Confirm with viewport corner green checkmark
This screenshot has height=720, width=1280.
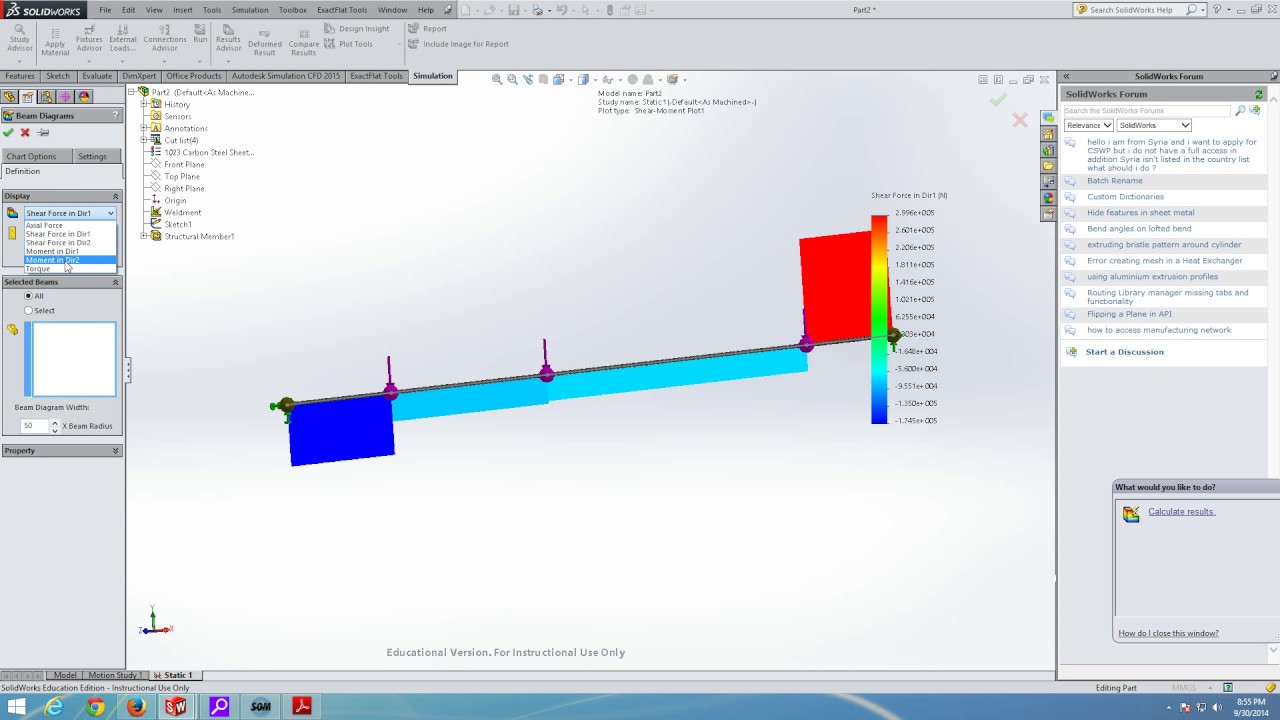998,100
